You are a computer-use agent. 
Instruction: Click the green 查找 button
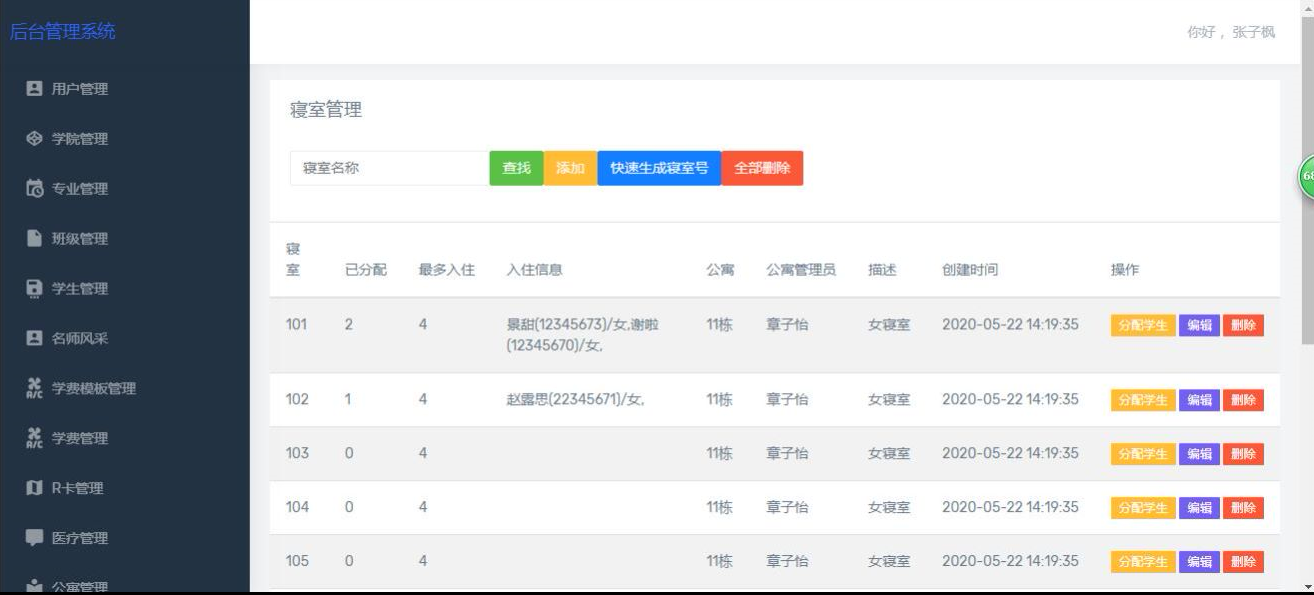[x=516, y=168]
